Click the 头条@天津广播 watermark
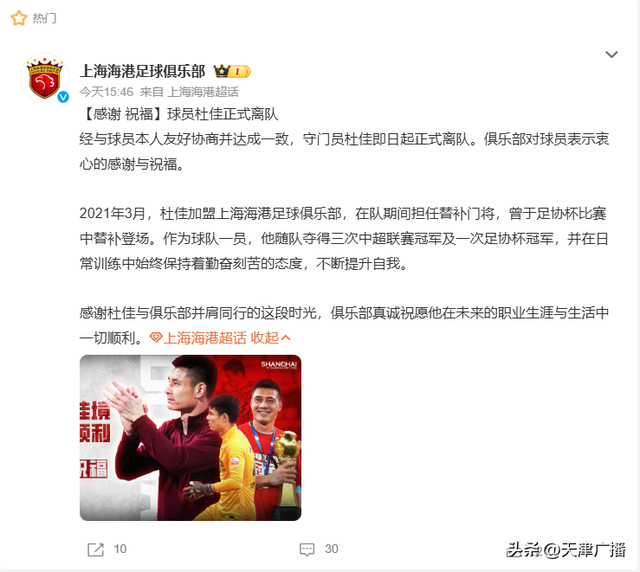 coord(566,550)
